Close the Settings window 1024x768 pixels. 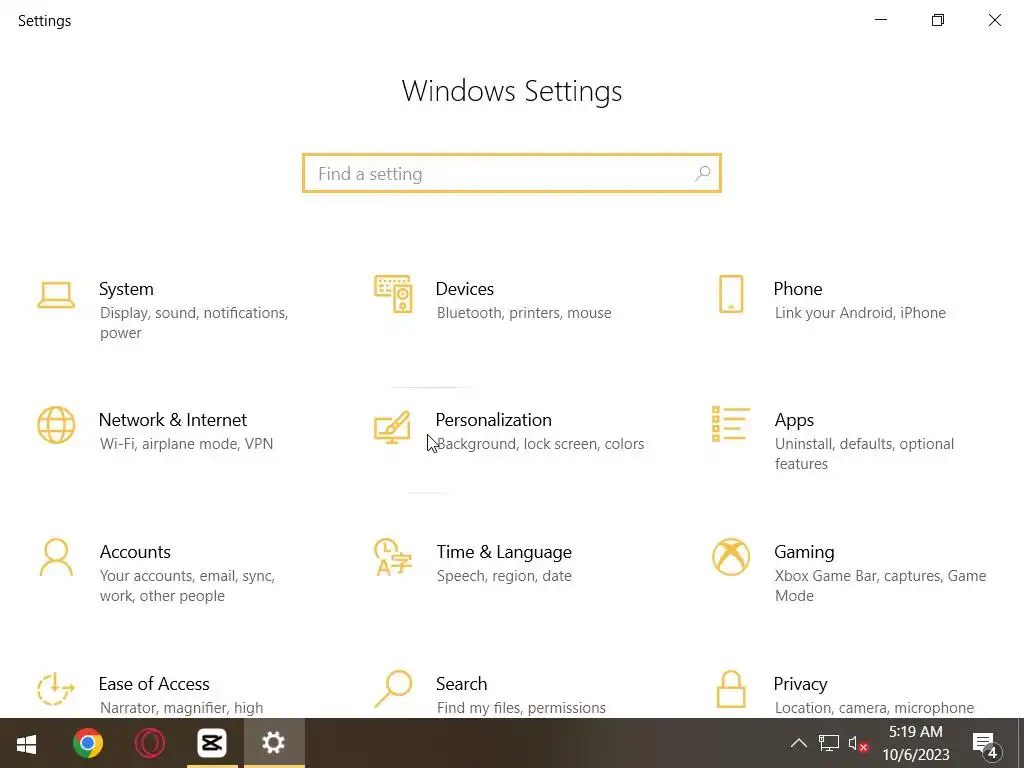[x=995, y=20]
